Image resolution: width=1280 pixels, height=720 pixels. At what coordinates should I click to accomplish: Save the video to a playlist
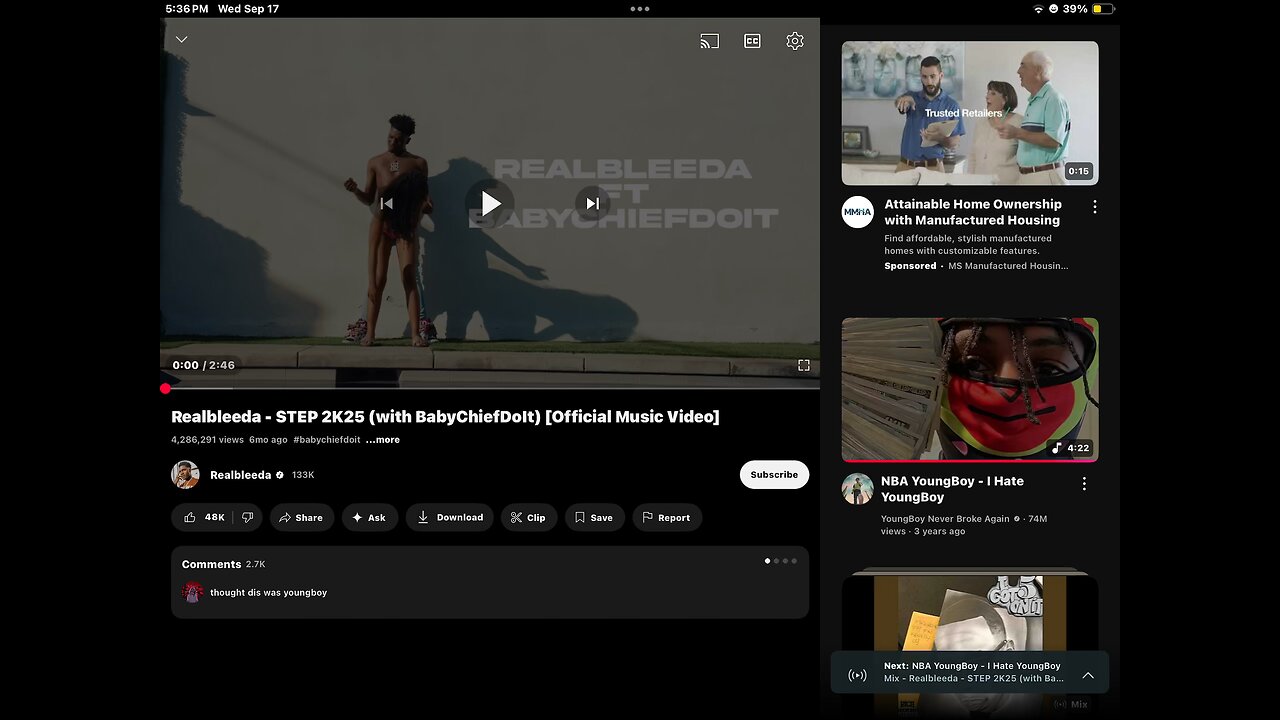595,518
